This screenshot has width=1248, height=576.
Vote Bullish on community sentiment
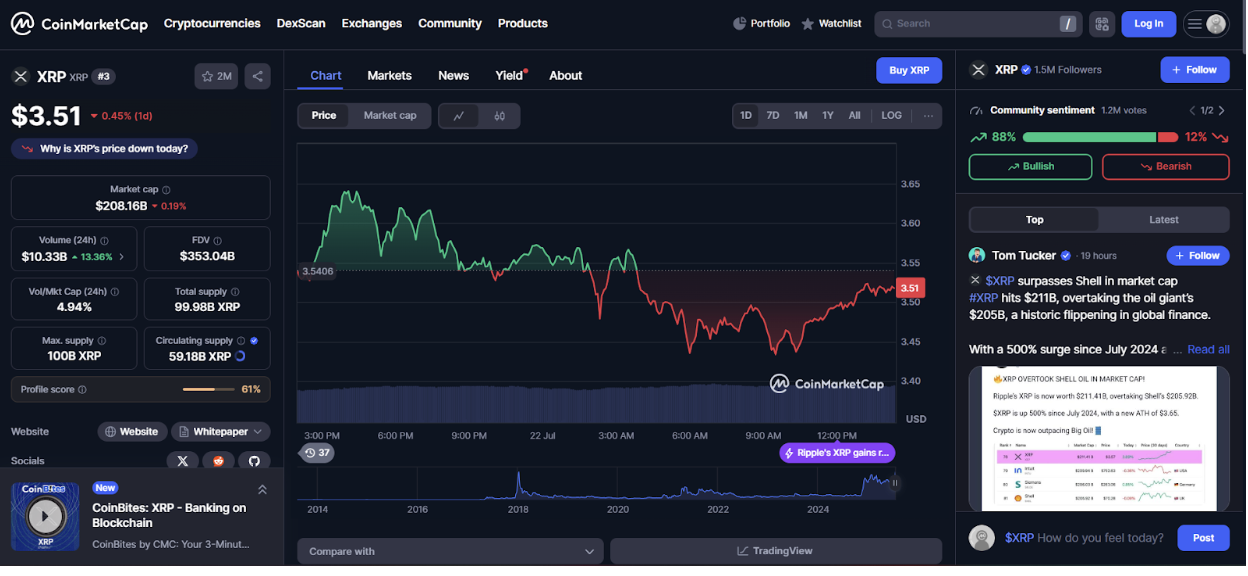pos(1030,167)
